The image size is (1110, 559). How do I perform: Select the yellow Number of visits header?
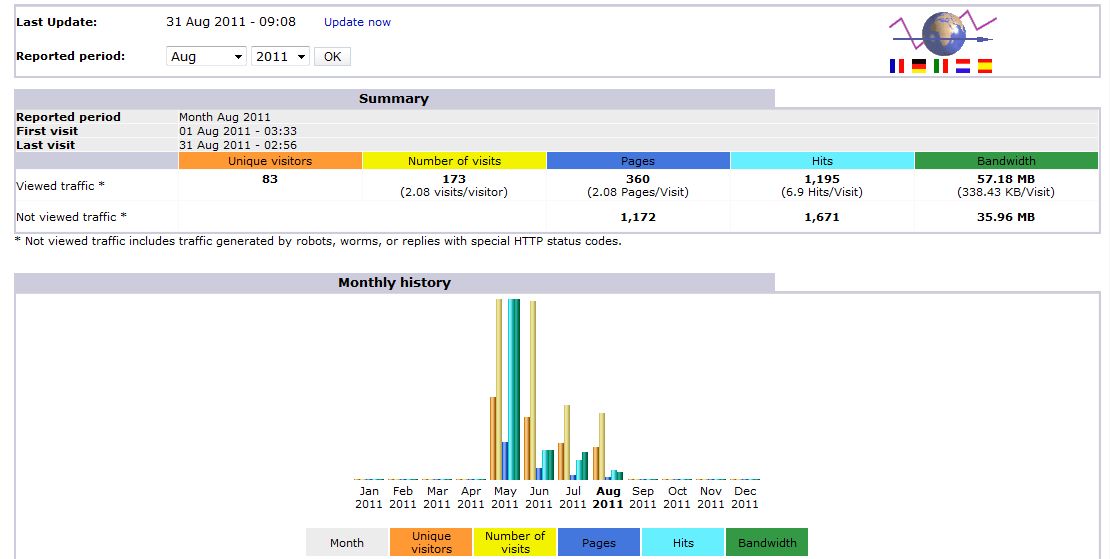(454, 161)
